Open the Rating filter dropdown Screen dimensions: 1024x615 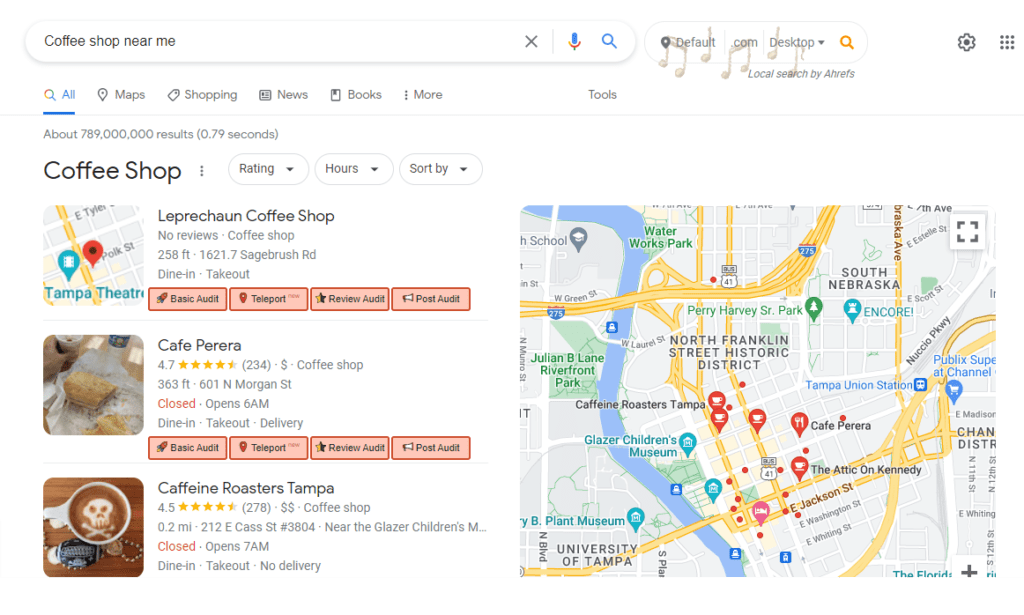(268, 169)
